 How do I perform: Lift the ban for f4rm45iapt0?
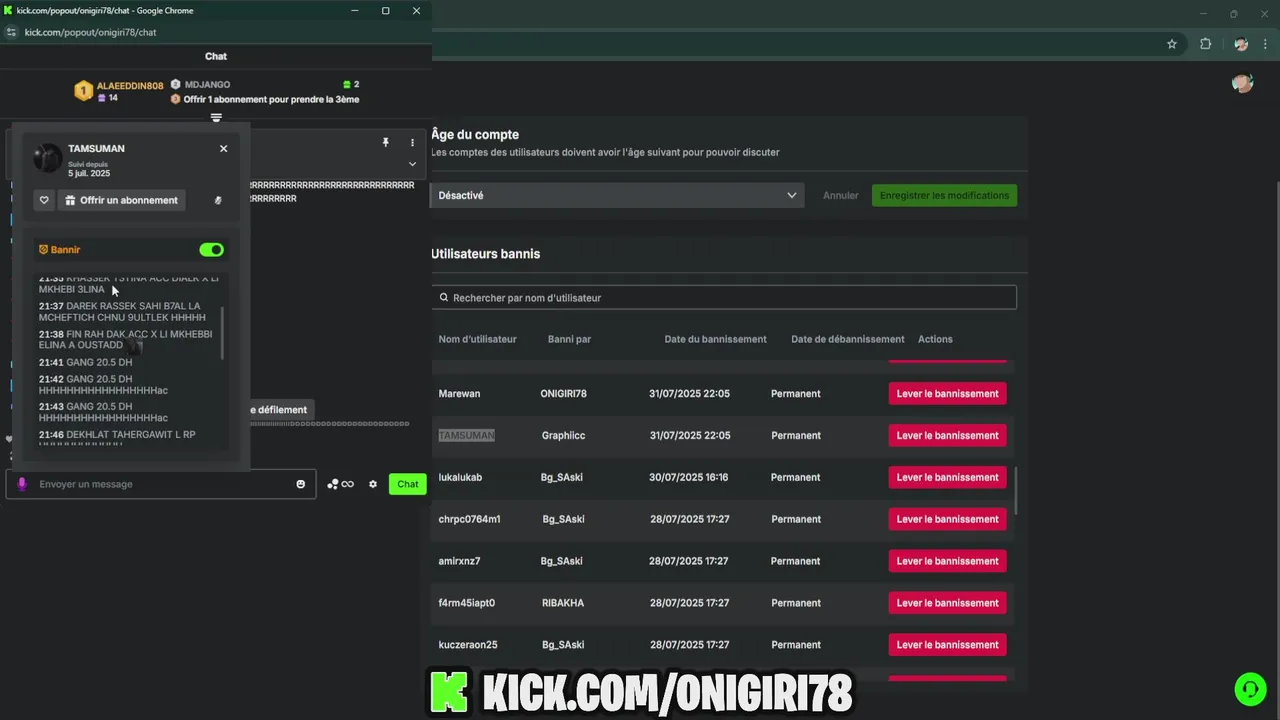(947, 603)
